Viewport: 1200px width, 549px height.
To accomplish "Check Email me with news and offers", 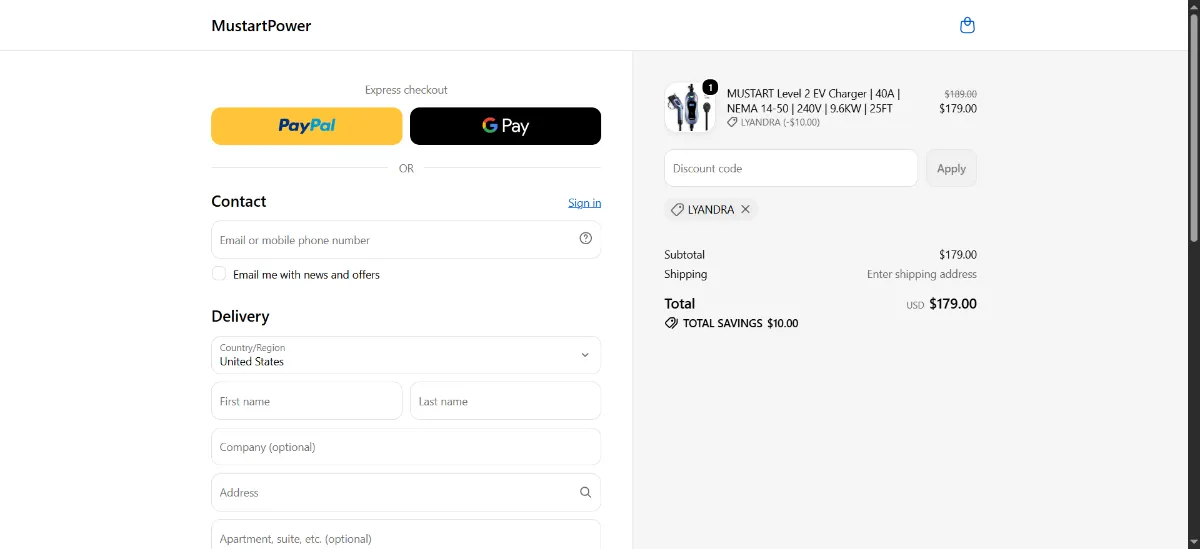I will click(219, 273).
